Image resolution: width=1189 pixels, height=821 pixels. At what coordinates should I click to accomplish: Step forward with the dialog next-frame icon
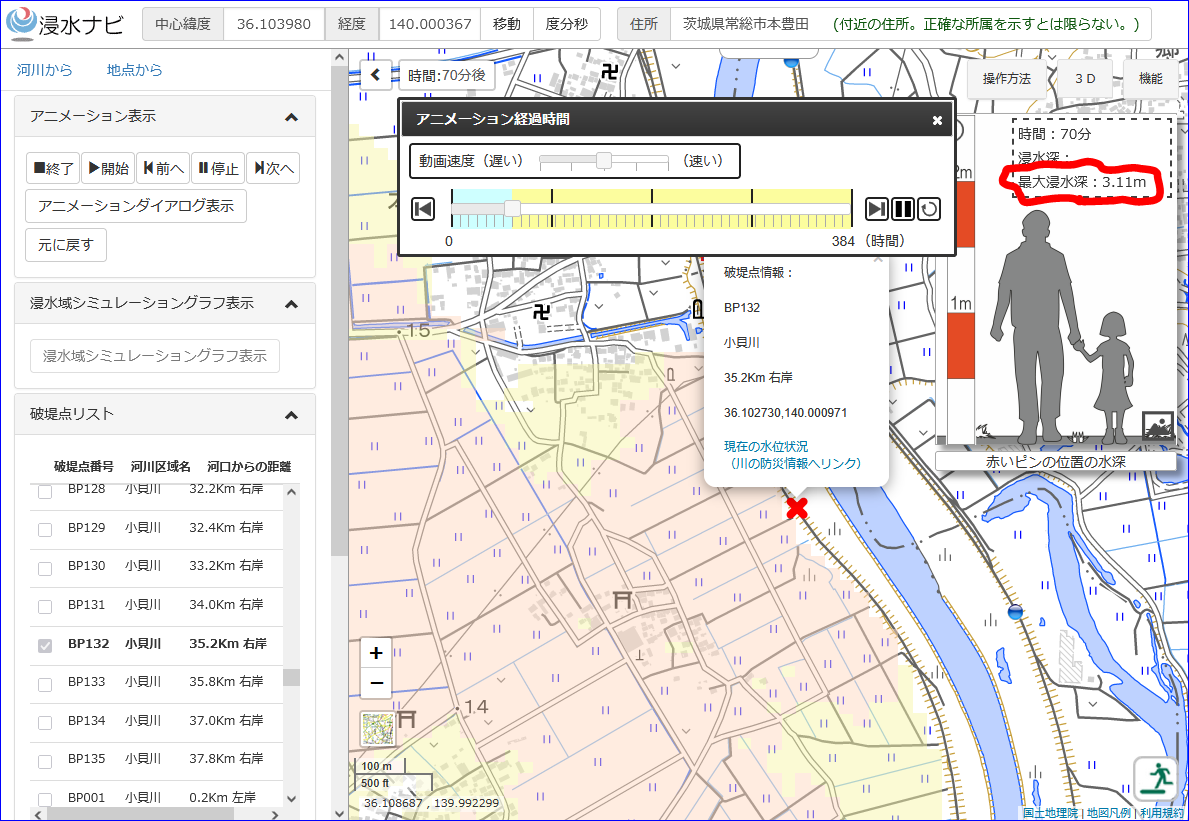click(877, 208)
